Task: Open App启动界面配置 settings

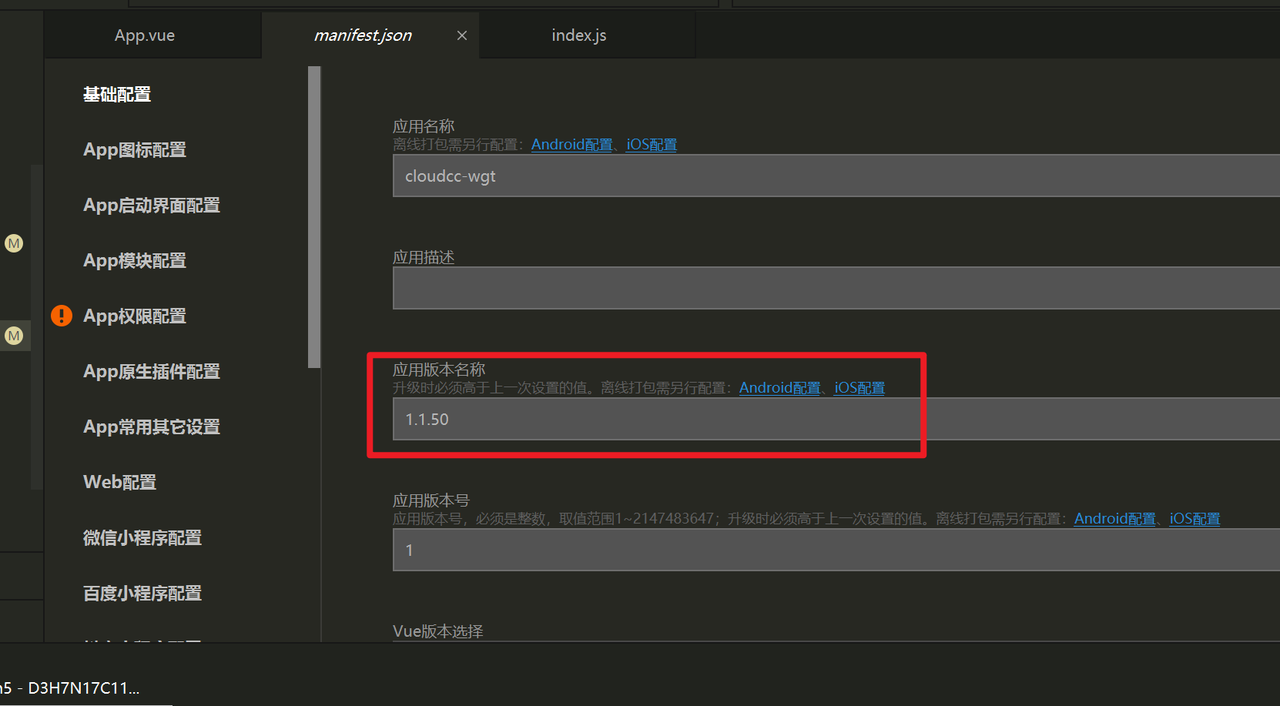Action: (x=151, y=205)
